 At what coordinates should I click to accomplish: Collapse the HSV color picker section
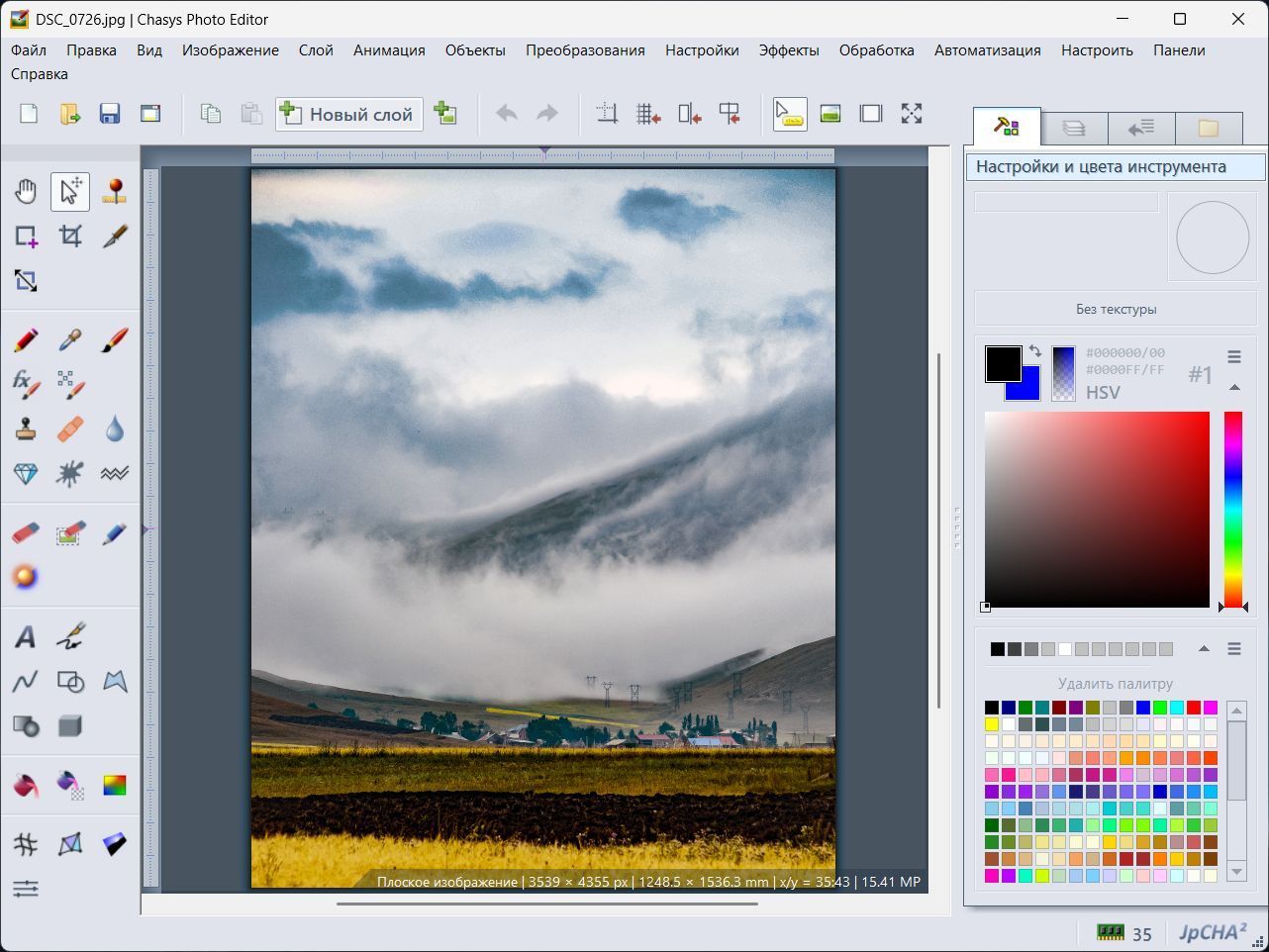pyautogui.click(x=1234, y=387)
